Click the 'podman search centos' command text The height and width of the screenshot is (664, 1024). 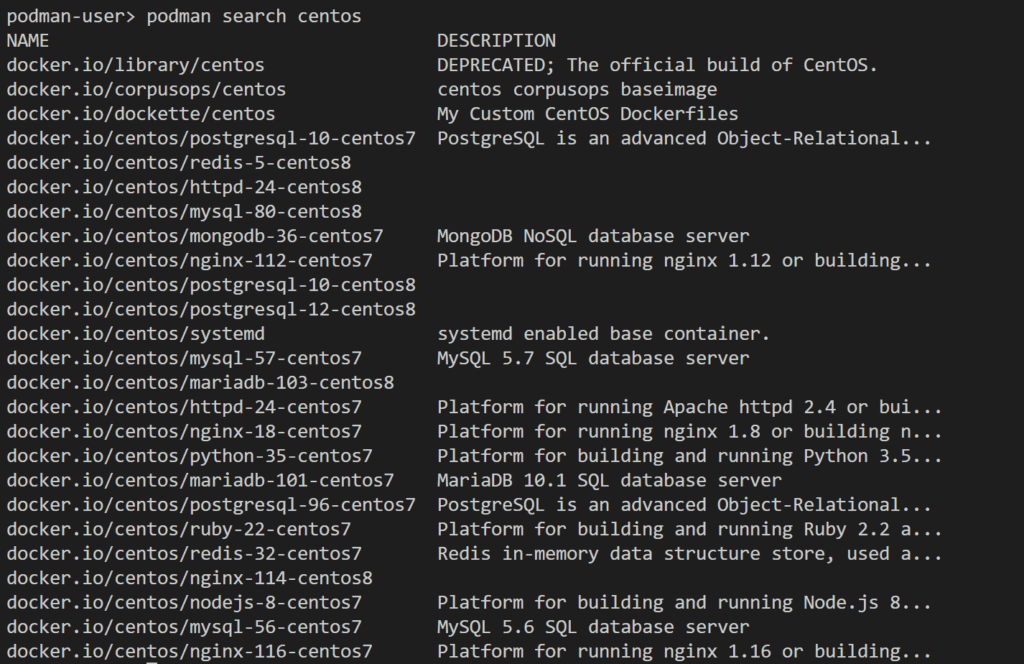[253, 16]
